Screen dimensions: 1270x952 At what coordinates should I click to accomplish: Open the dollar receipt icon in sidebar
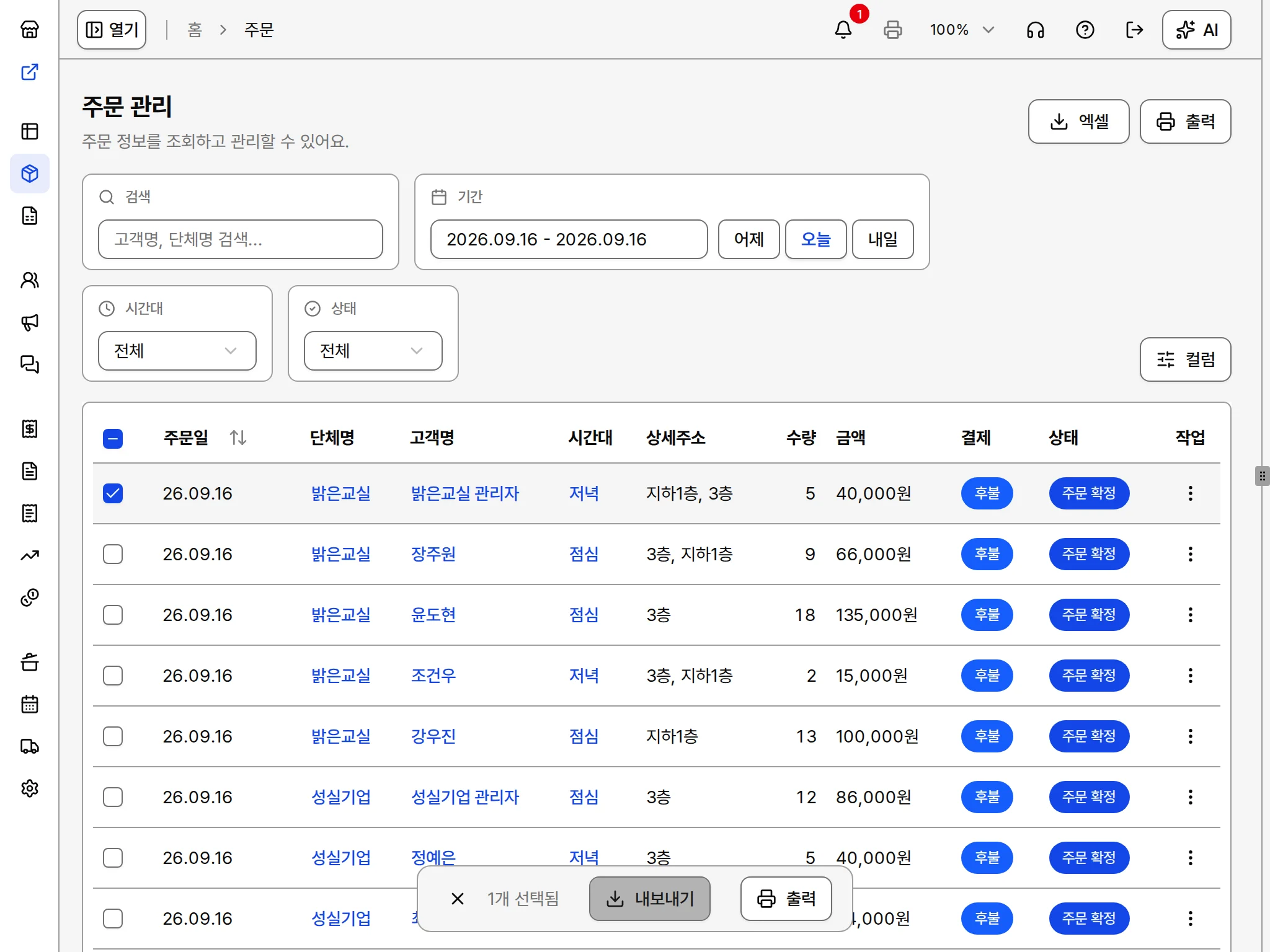[x=30, y=429]
